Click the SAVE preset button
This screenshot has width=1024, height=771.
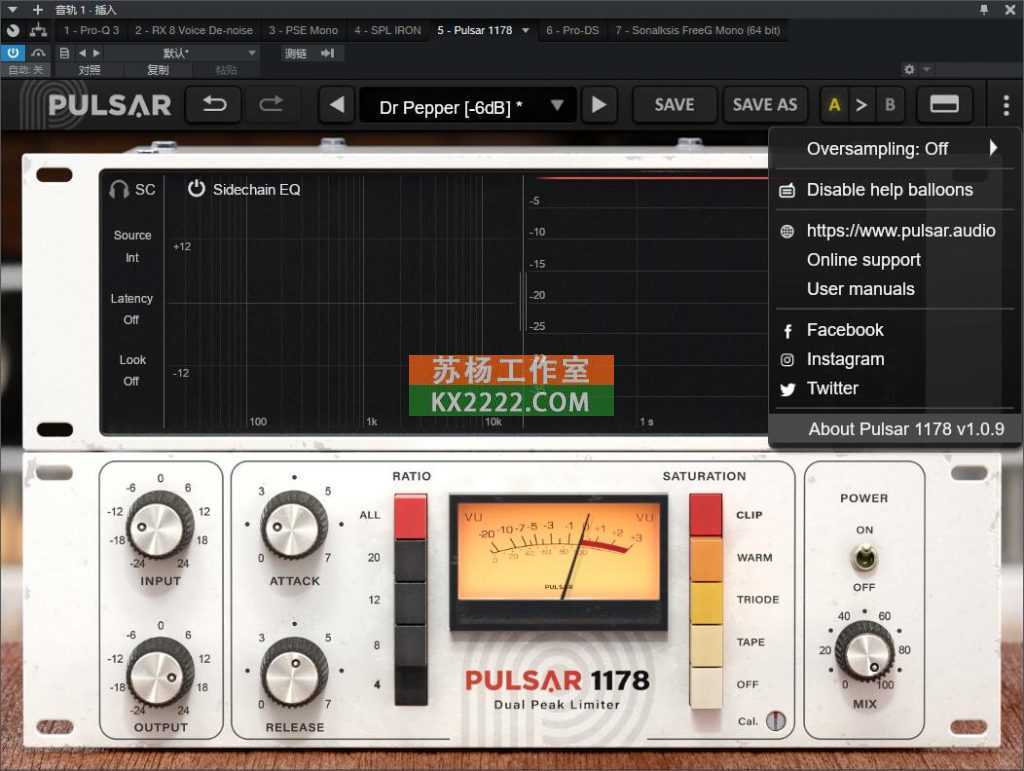pyautogui.click(x=675, y=104)
